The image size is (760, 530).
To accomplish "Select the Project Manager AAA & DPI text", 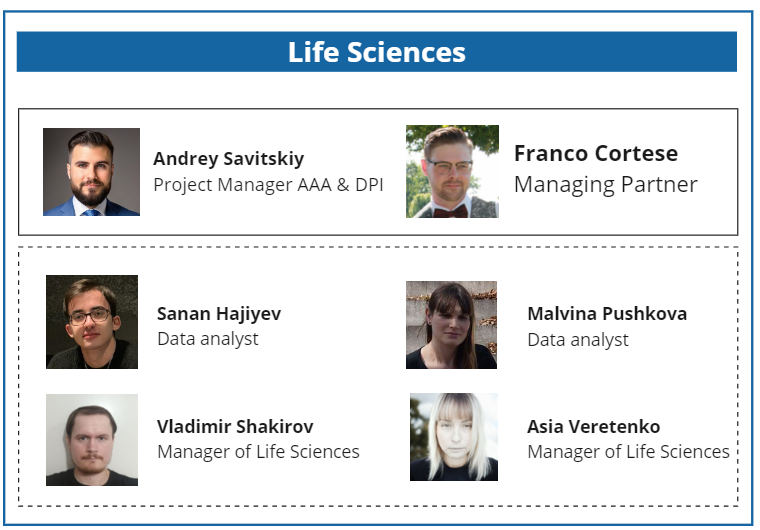I will [268, 185].
